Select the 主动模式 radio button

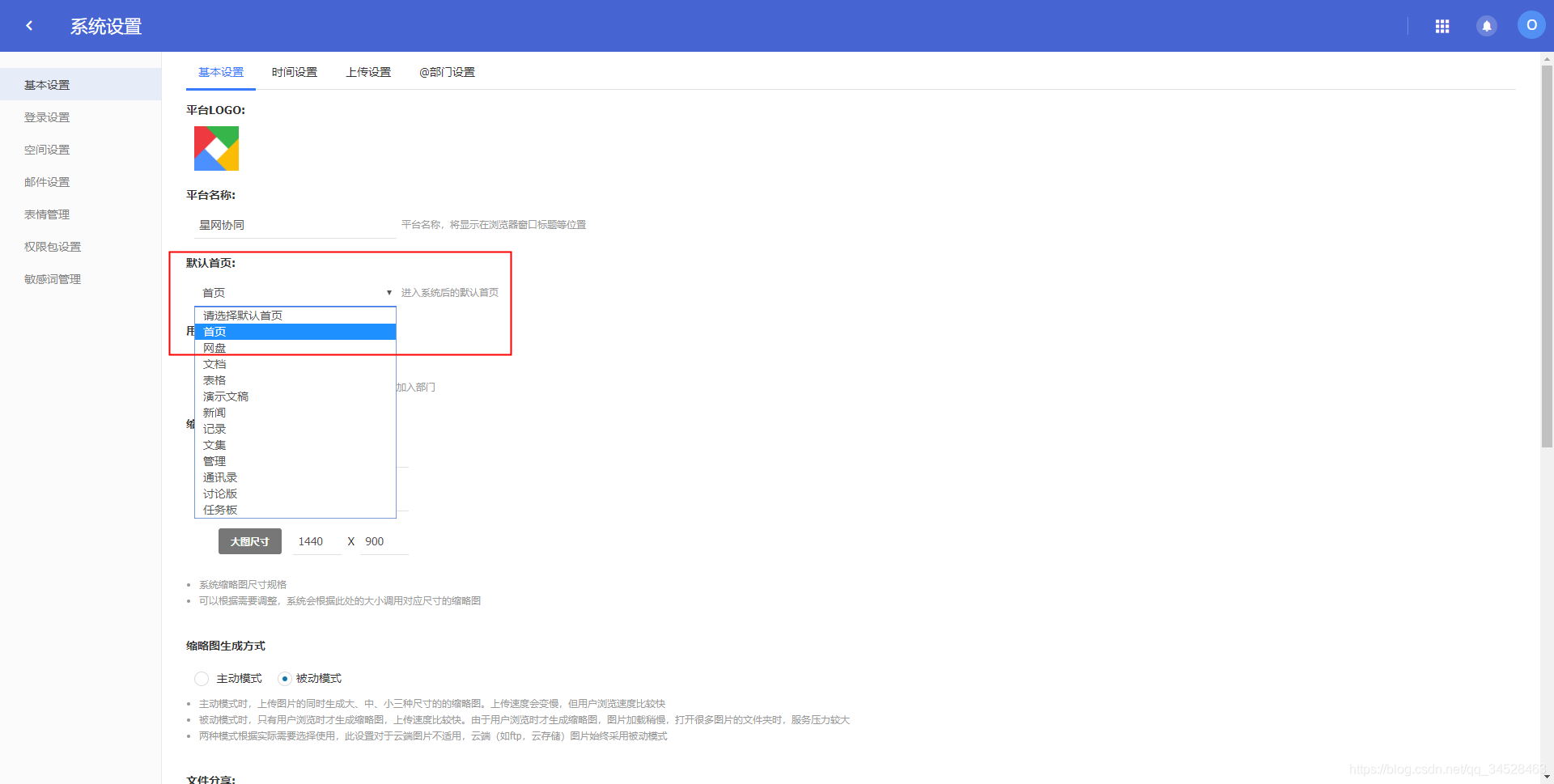coord(201,678)
